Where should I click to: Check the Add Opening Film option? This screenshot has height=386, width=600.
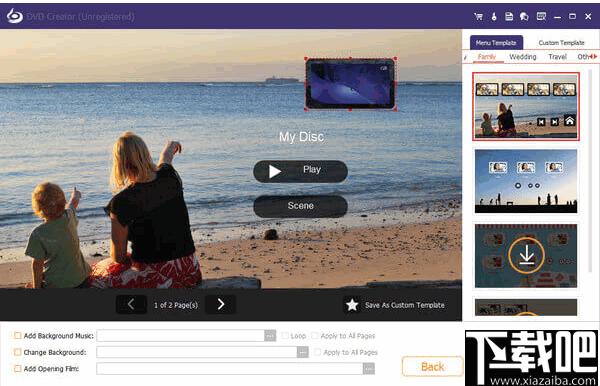(x=18, y=368)
